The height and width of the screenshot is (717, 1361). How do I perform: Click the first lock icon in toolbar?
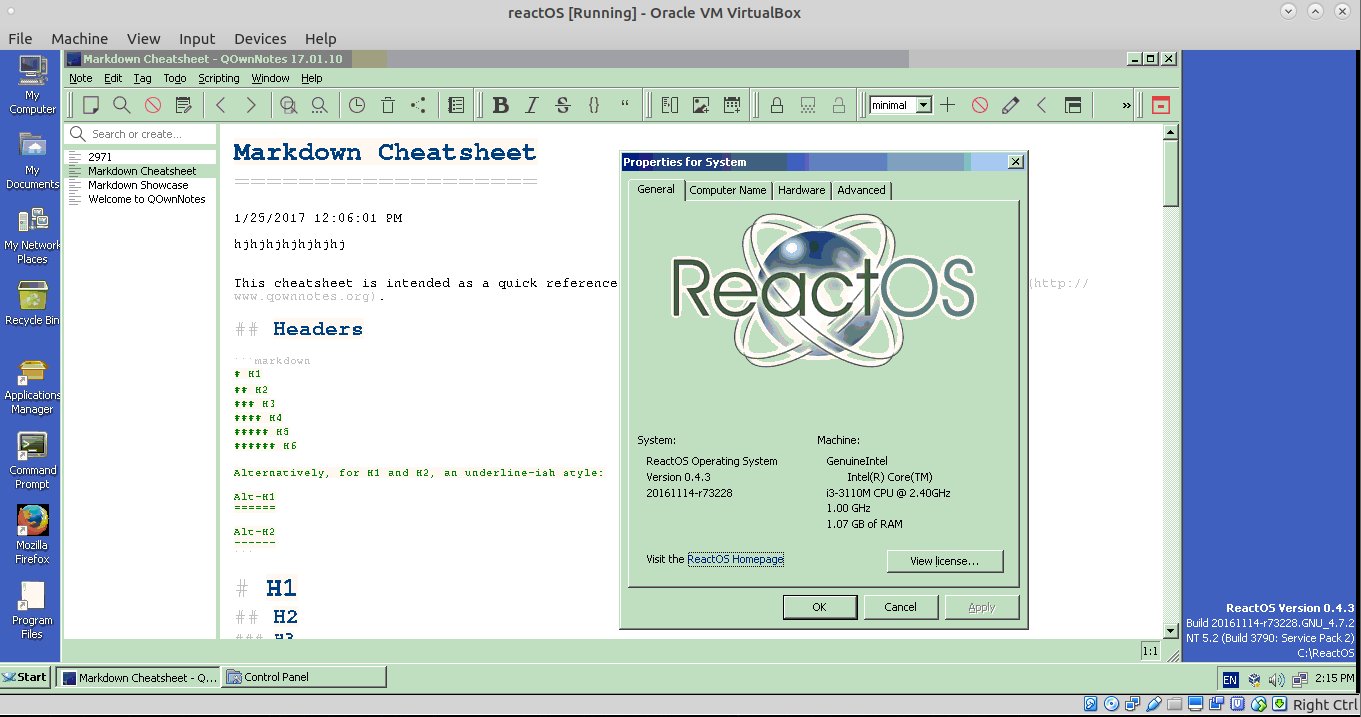point(777,105)
